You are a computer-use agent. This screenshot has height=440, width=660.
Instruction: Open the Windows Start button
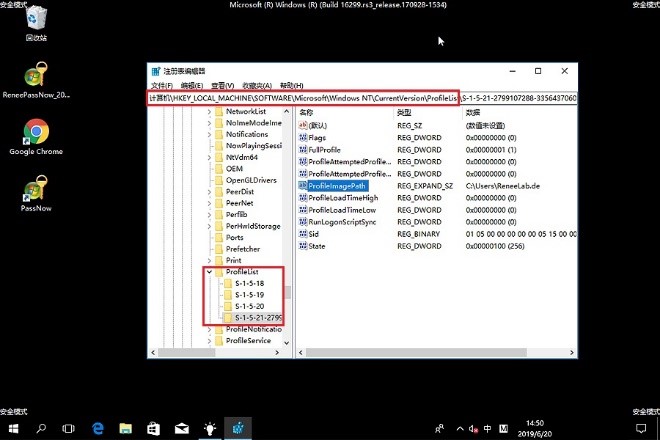coord(13,429)
